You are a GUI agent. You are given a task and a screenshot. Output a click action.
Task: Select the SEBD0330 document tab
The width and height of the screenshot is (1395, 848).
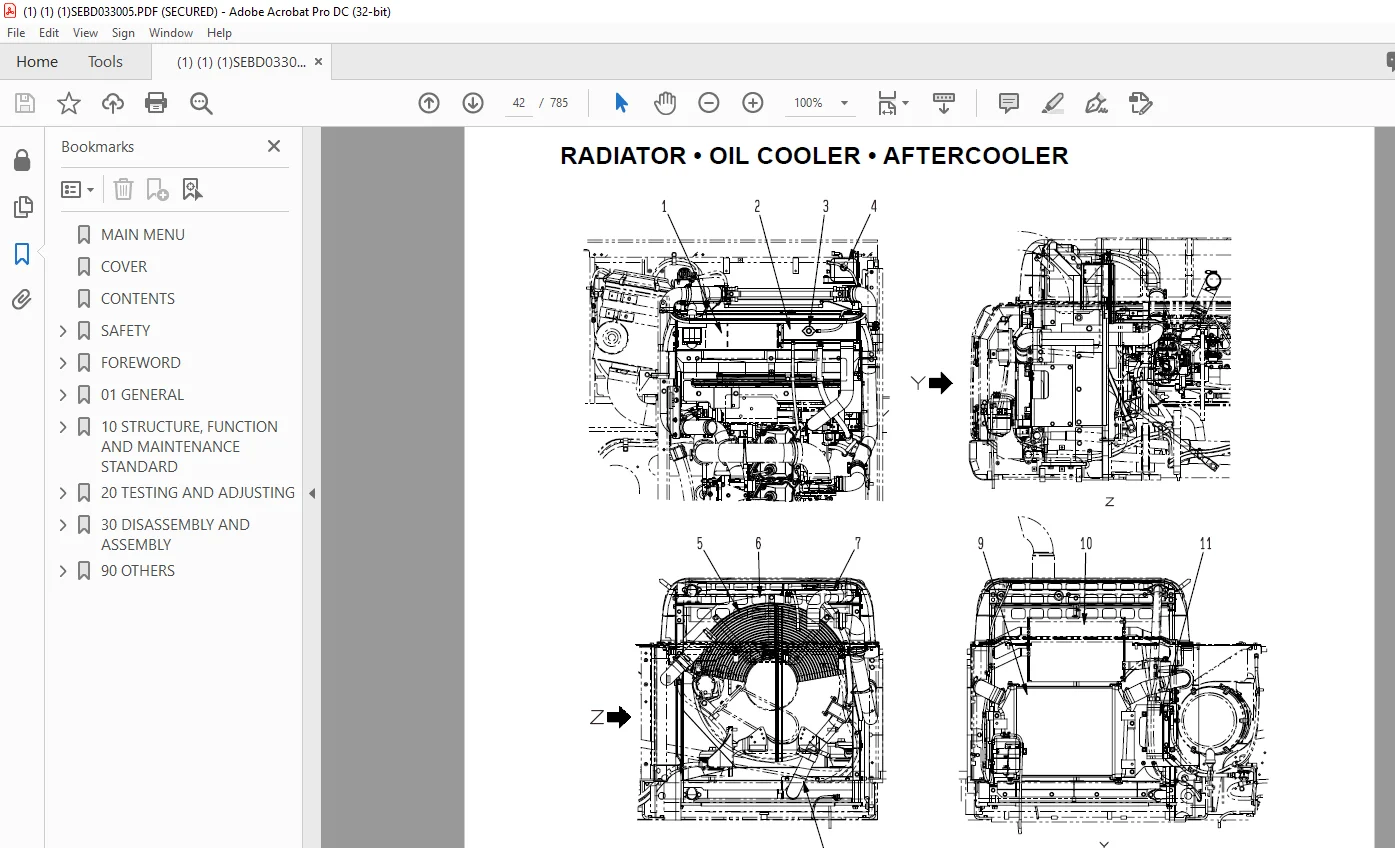pos(241,62)
